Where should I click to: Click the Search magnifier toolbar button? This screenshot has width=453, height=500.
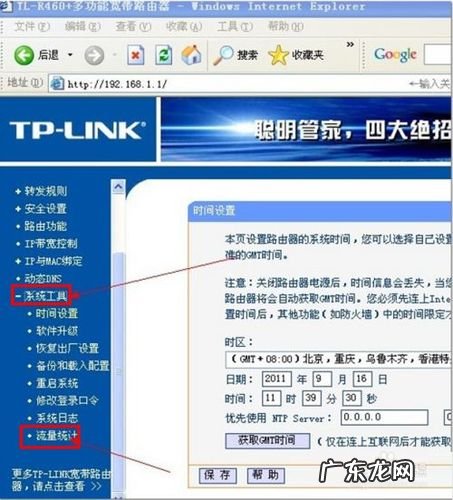pyautogui.click(x=235, y=55)
